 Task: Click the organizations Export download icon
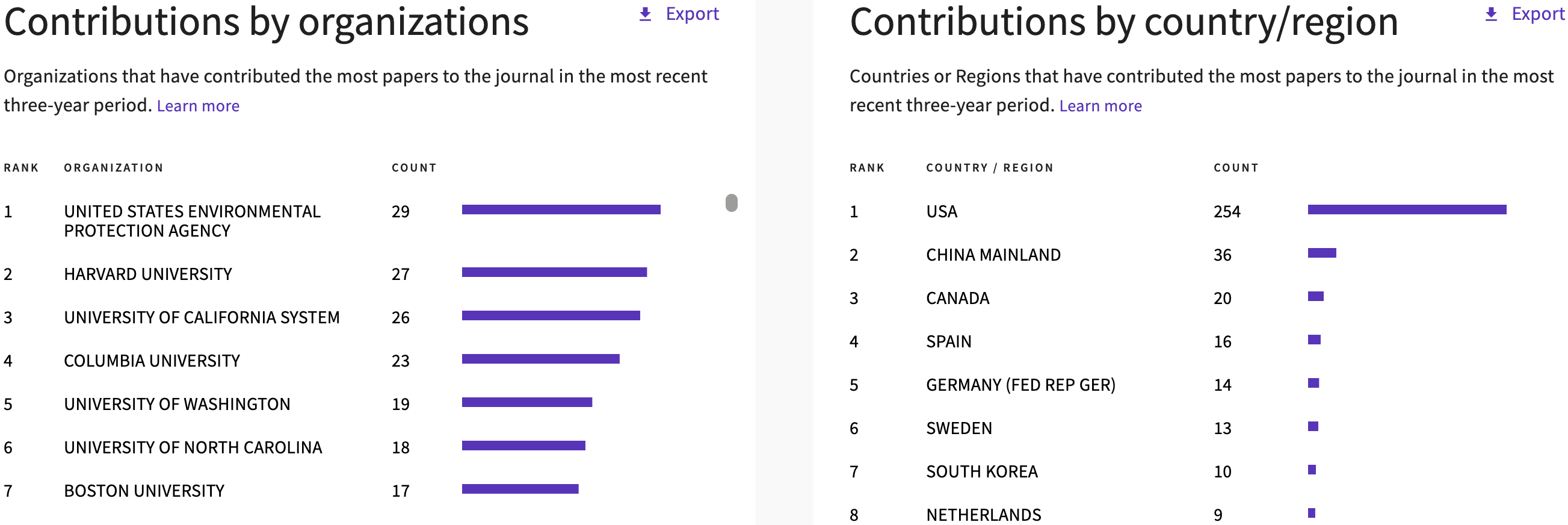645,14
